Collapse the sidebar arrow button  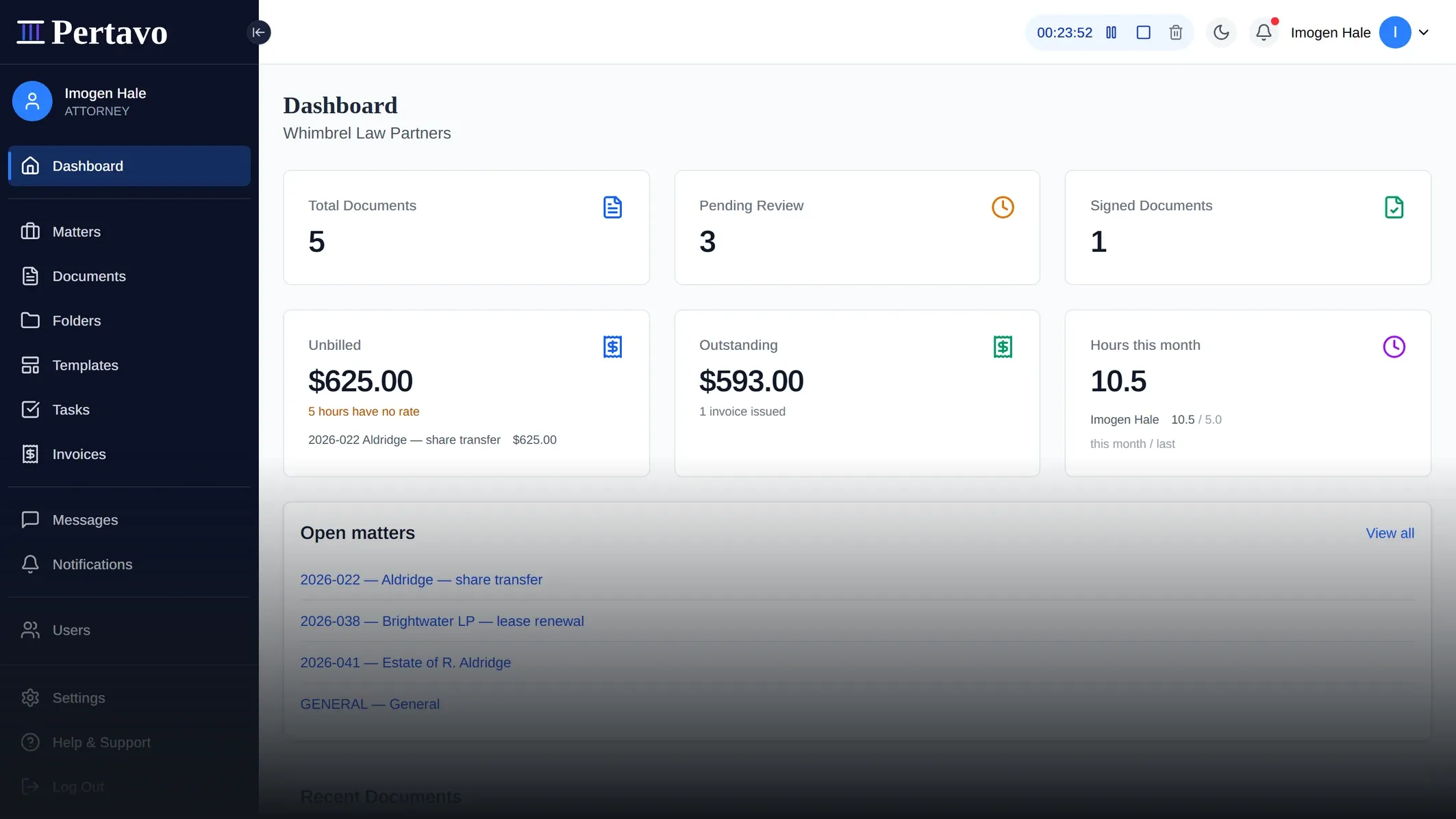(258, 32)
